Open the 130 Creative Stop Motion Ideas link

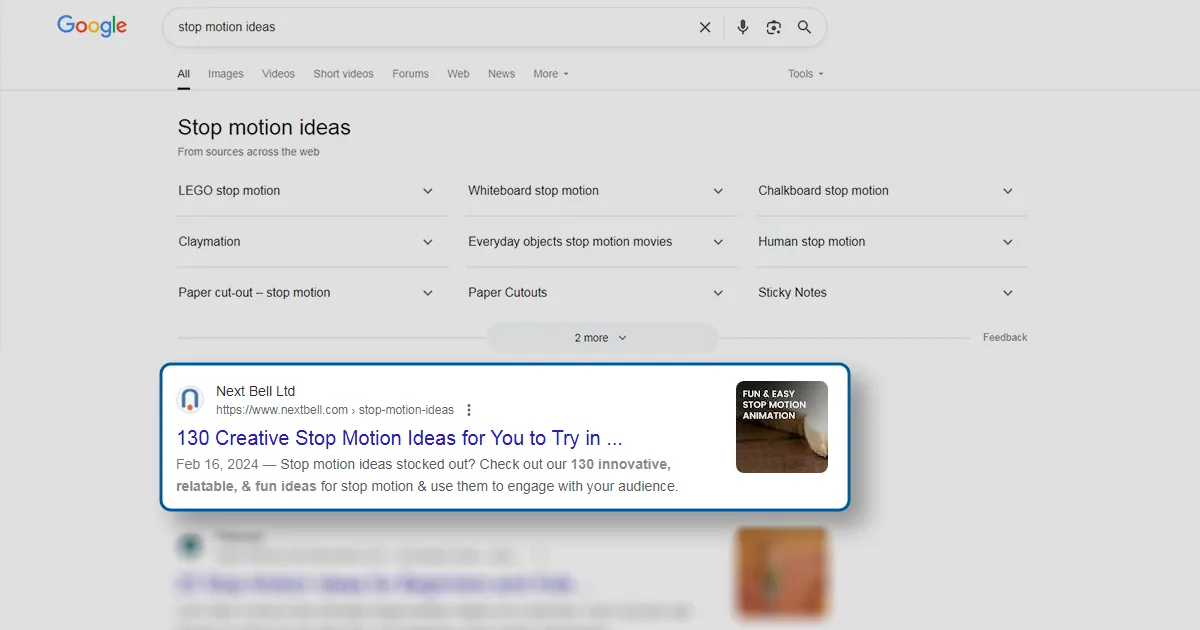(400, 438)
